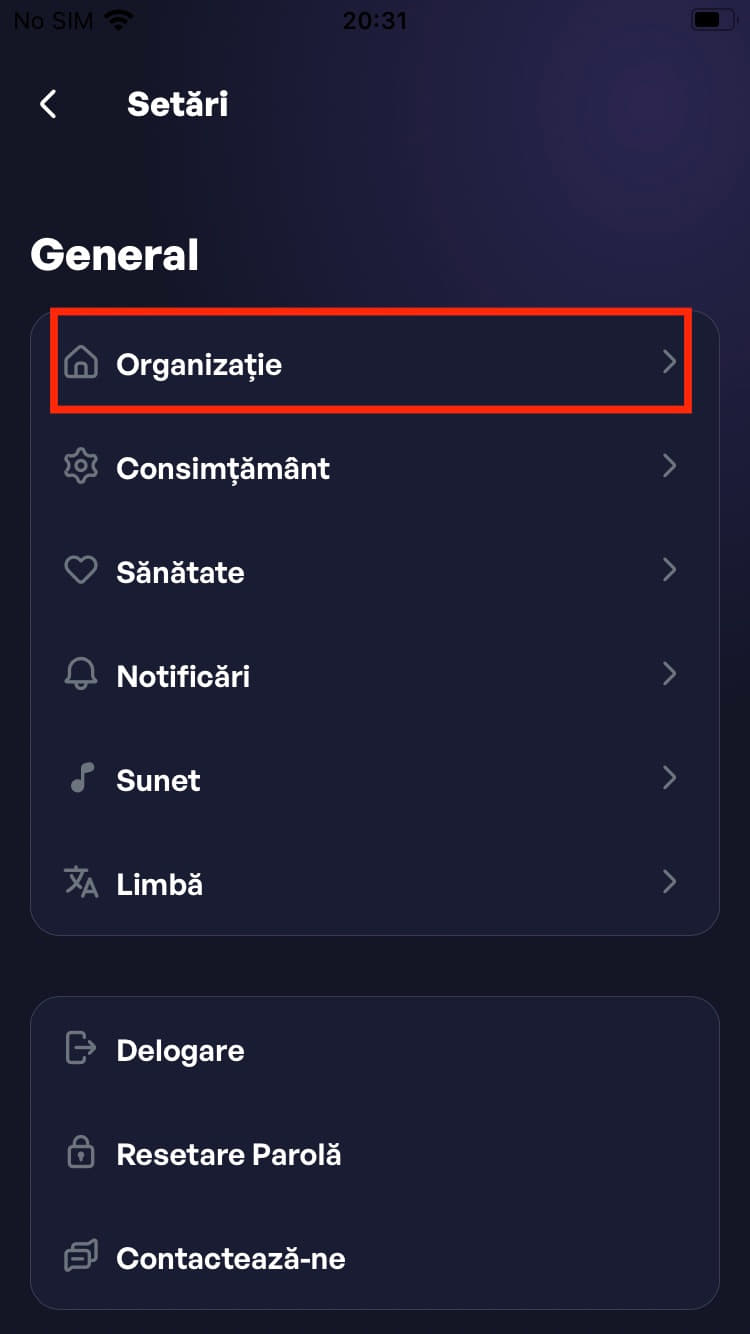Expand the Organizație chevron

pyautogui.click(x=670, y=363)
